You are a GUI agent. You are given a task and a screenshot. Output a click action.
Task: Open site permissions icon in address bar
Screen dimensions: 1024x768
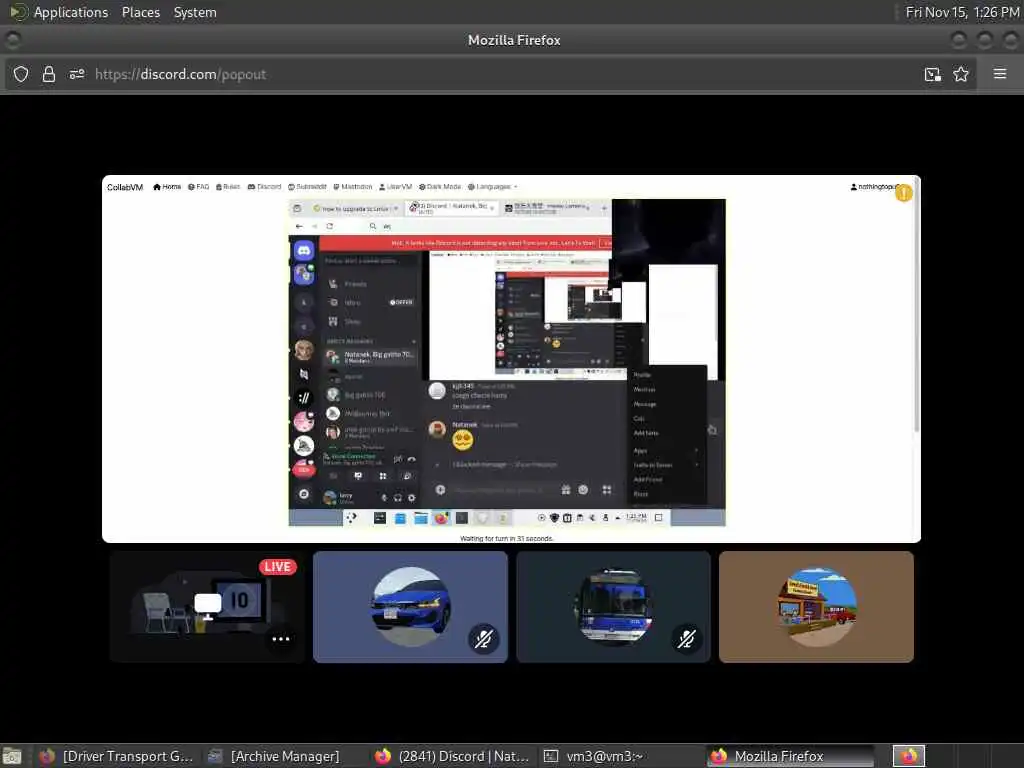77,74
